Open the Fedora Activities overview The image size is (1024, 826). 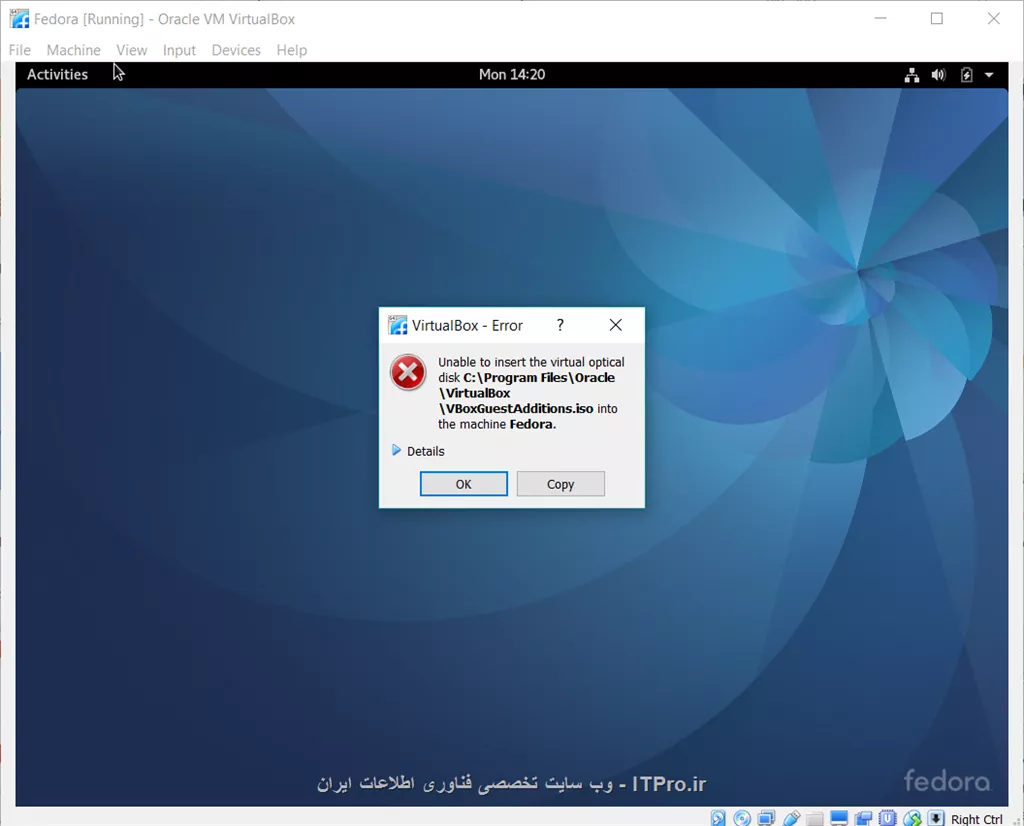pyautogui.click(x=57, y=74)
